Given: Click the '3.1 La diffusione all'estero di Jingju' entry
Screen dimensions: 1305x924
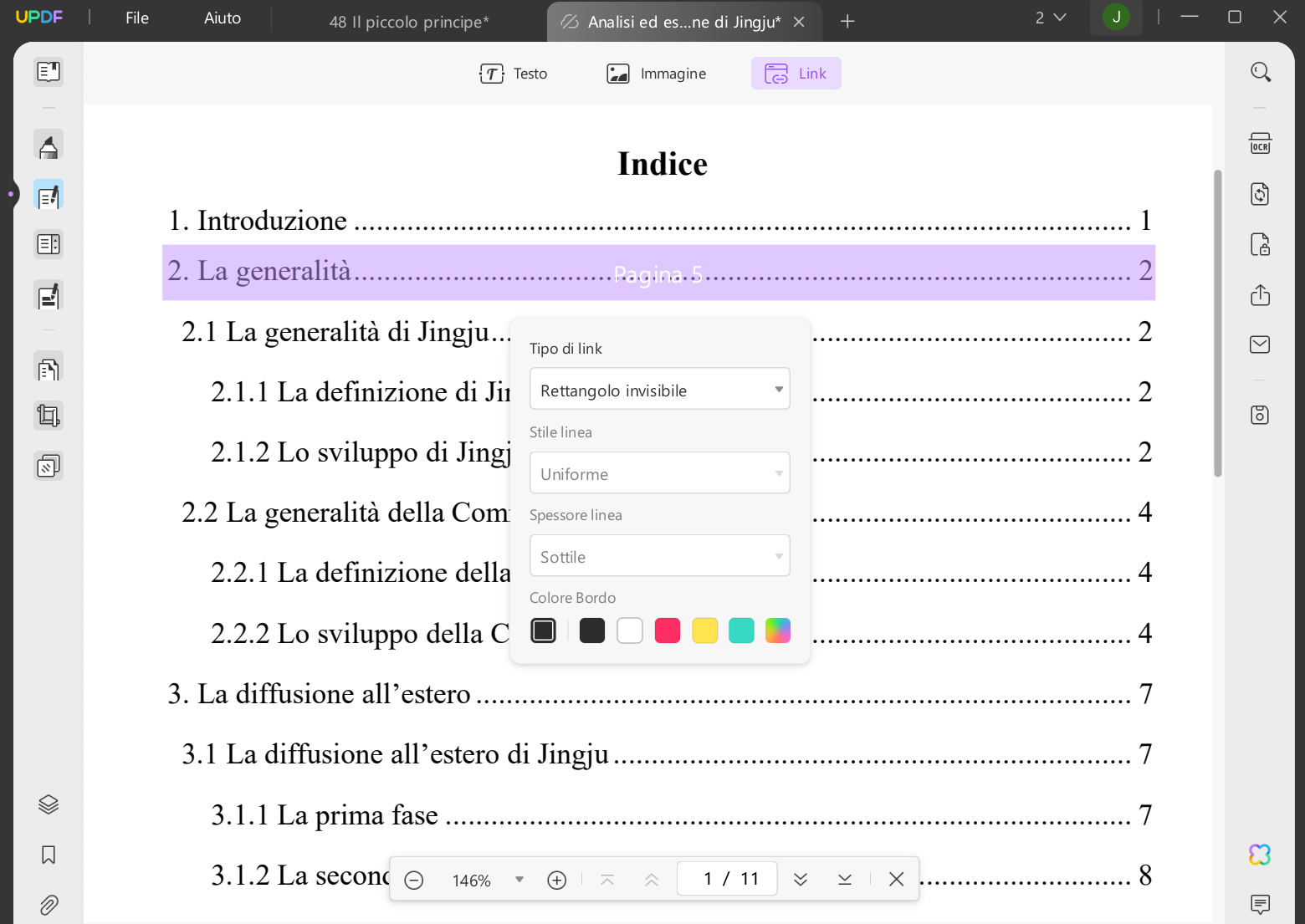Looking at the screenshot, I should tap(667, 754).
